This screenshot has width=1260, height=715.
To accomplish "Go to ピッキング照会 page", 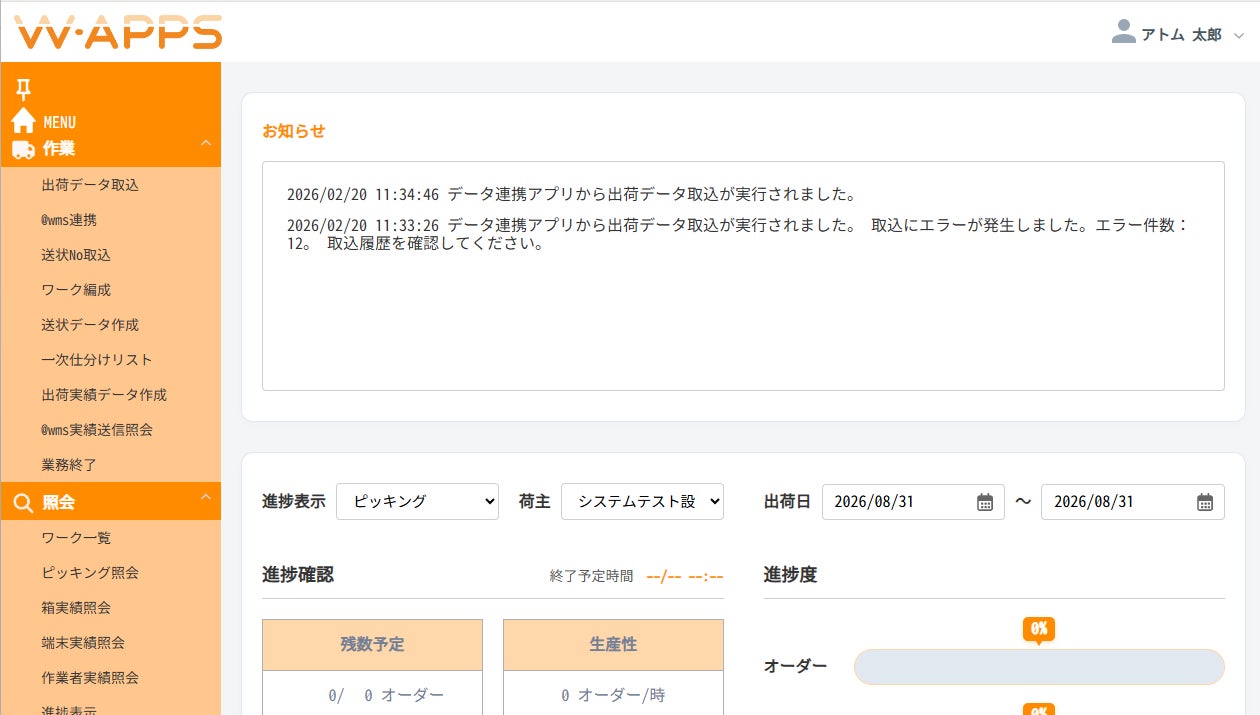I will 90,573.
